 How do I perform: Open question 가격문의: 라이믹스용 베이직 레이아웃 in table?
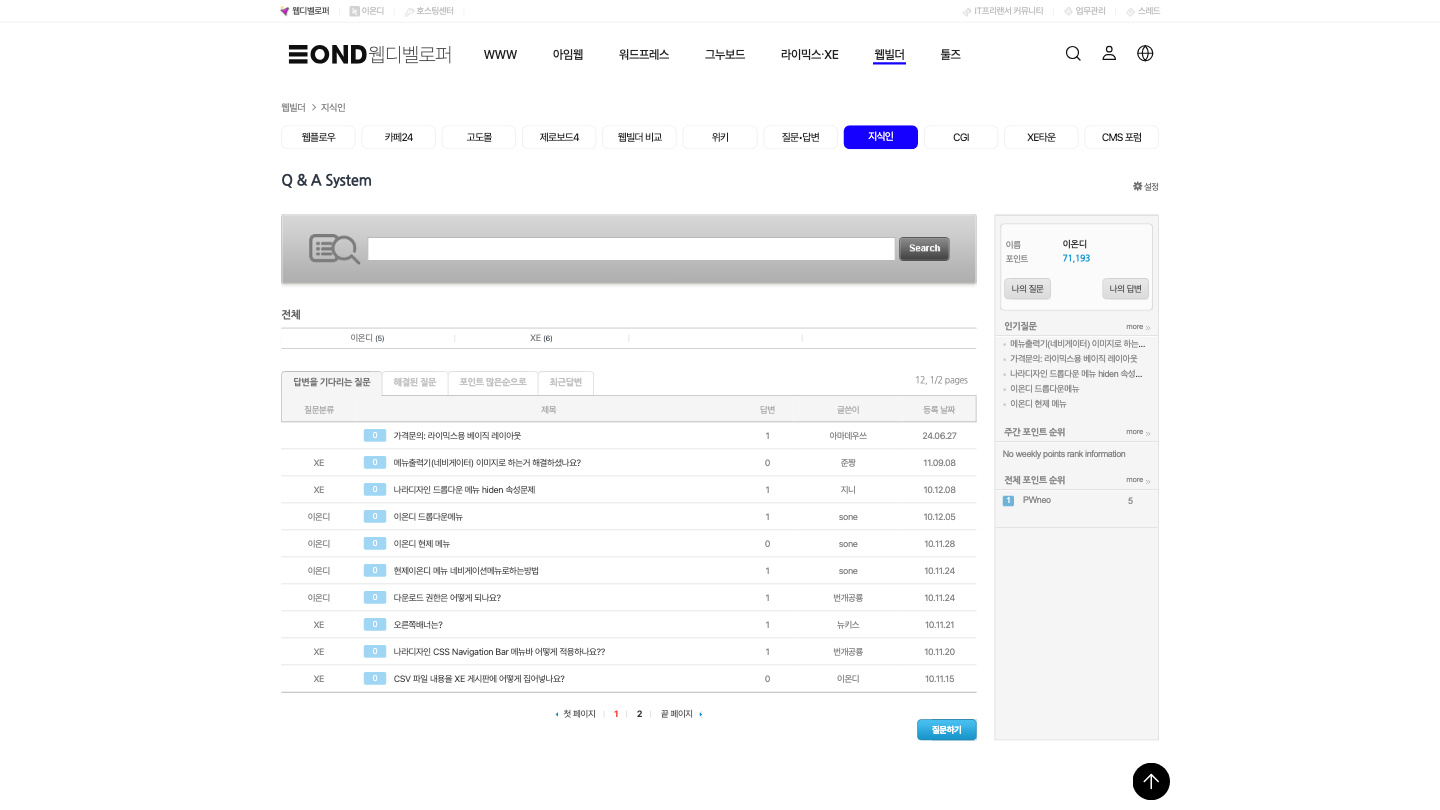[457, 436]
